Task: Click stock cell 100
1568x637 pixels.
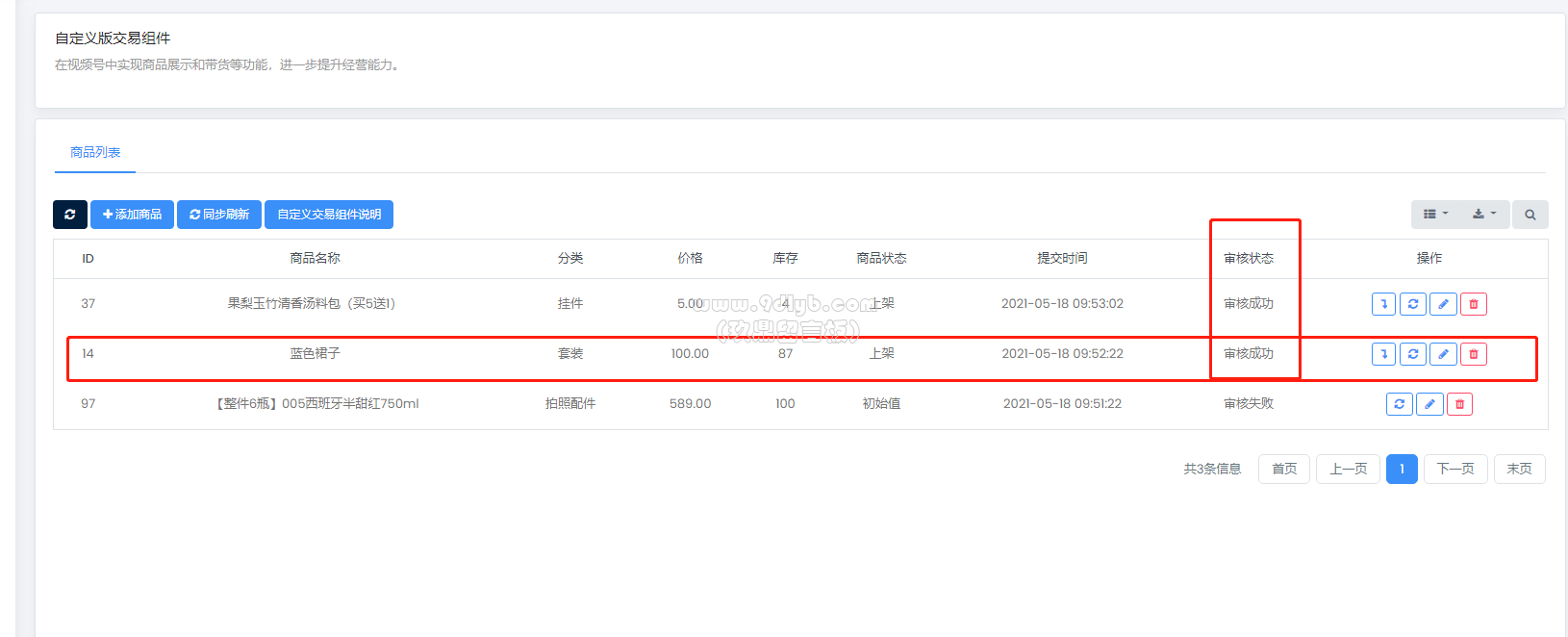Action: [x=785, y=403]
